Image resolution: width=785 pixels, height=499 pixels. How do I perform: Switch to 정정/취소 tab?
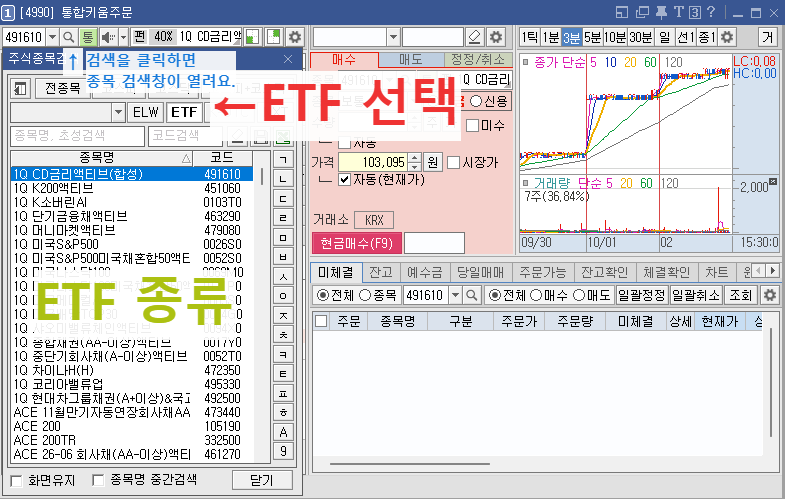478,60
